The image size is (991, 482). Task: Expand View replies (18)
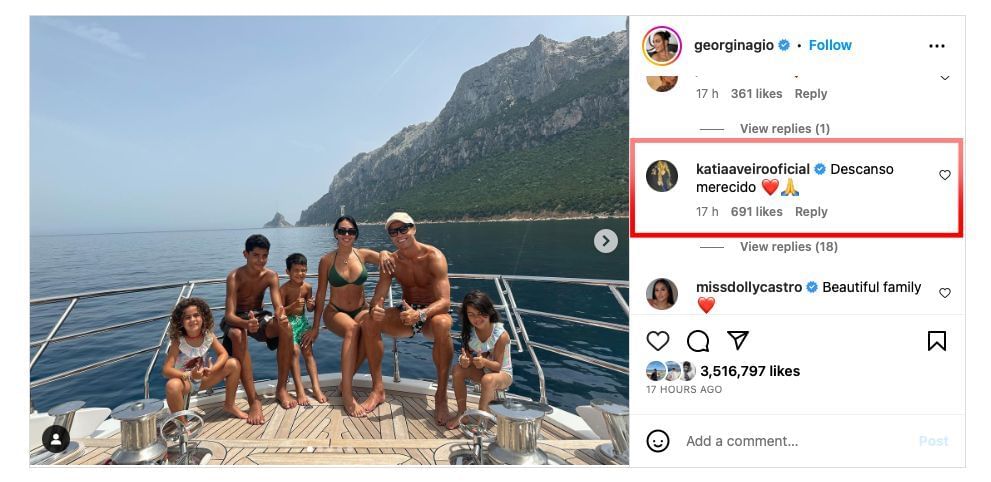788,247
